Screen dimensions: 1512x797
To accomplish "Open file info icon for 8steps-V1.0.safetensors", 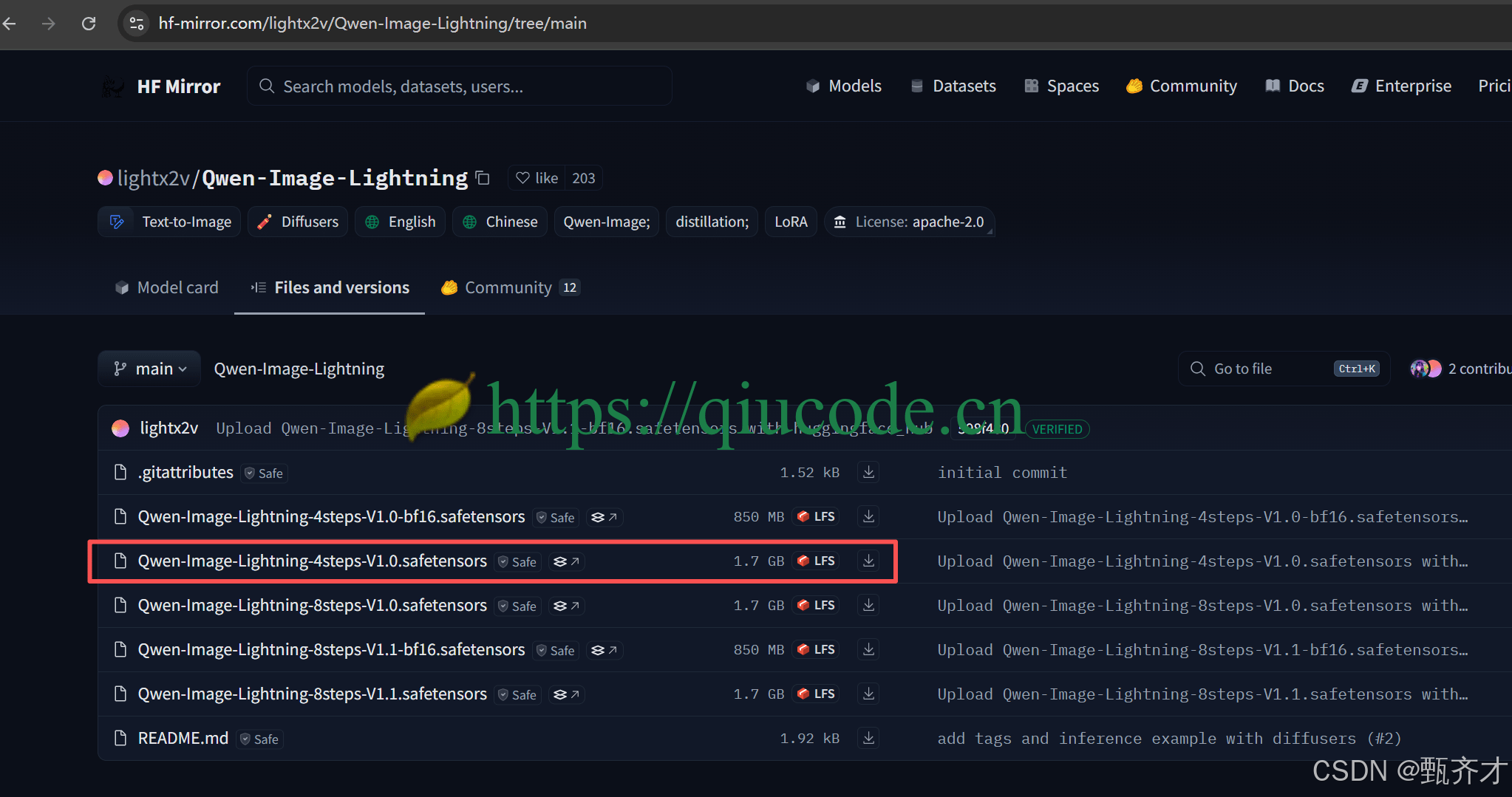I will [x=566, y=606].
